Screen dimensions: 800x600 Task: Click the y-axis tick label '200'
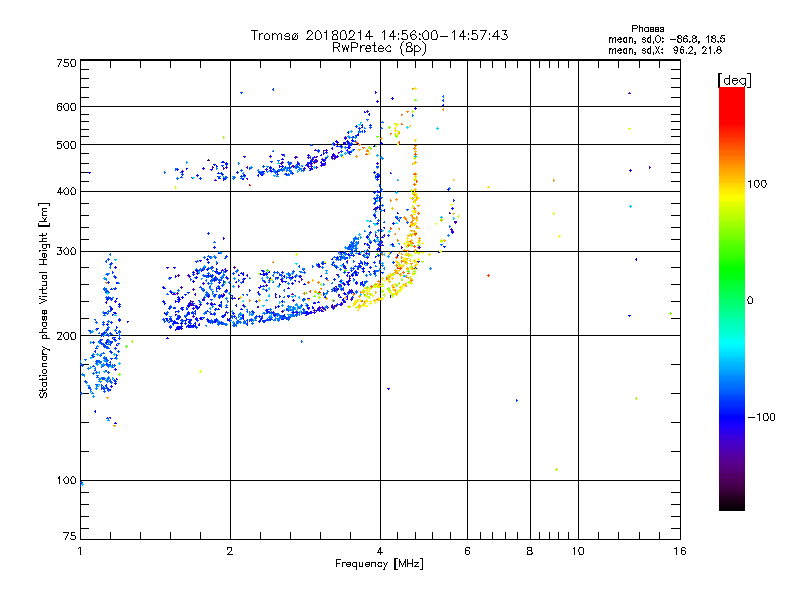67,336
